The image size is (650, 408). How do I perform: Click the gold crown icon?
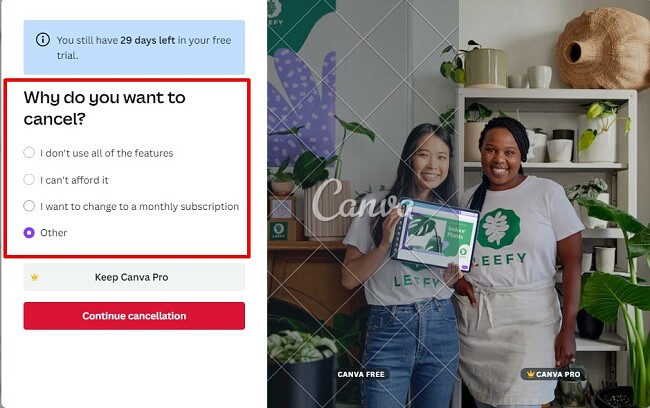point(35,277)
